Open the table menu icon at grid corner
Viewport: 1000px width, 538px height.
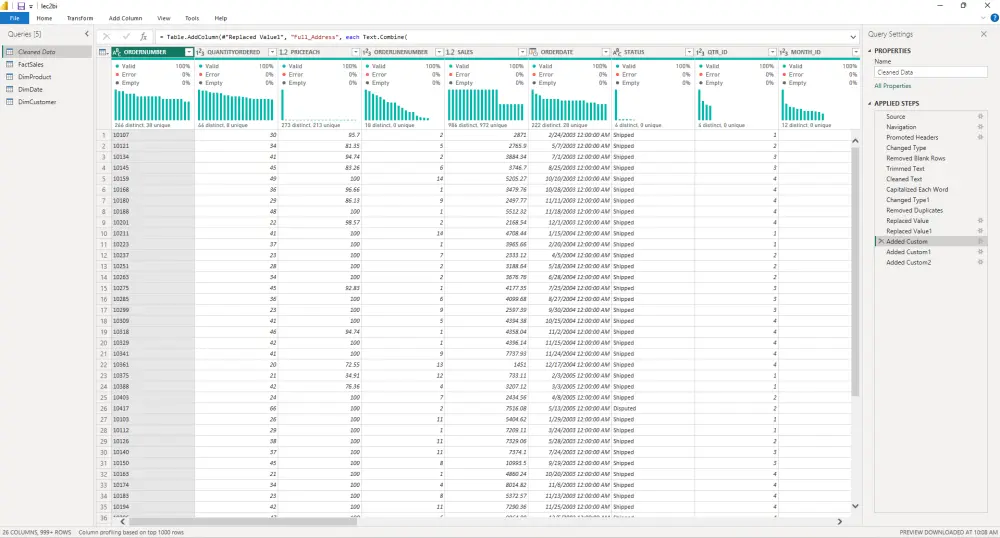pyautogui.click(x=103, y=52)
